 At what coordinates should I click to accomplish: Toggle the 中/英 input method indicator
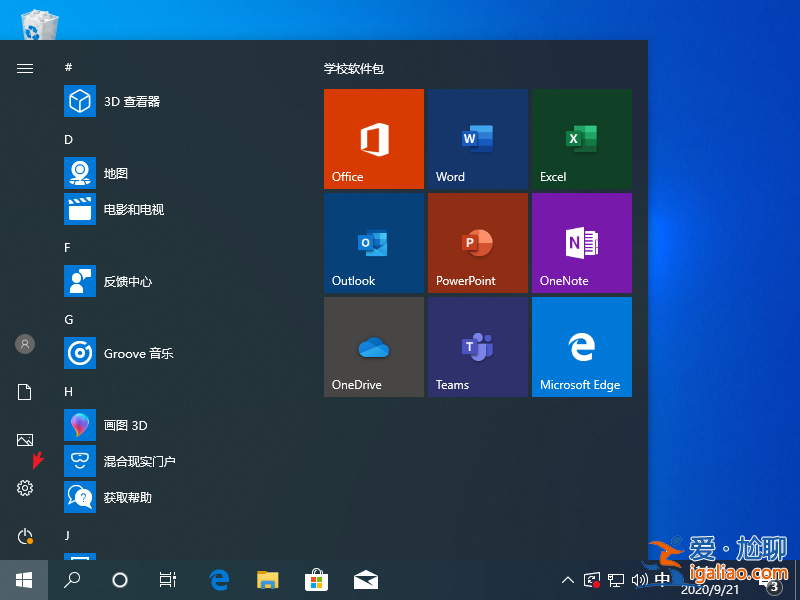point(662,579)
